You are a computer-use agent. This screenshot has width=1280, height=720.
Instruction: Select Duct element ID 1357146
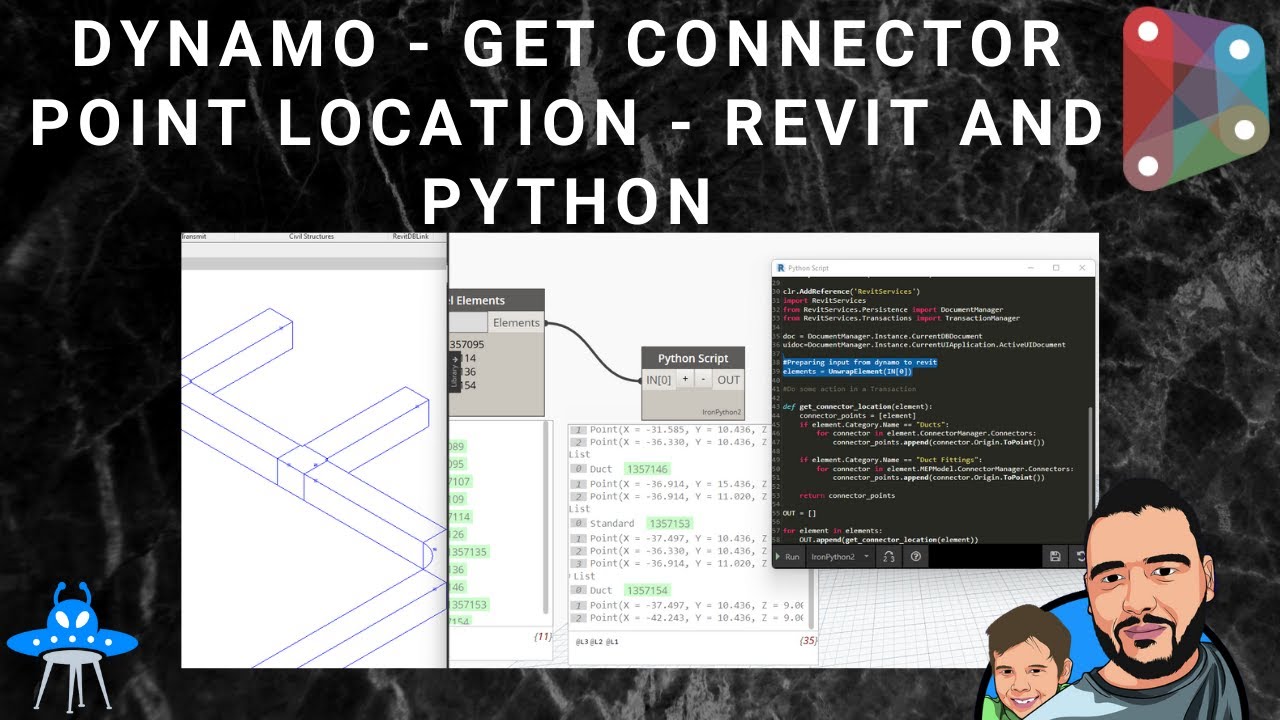pyautogui.click(x=646, y=468)
